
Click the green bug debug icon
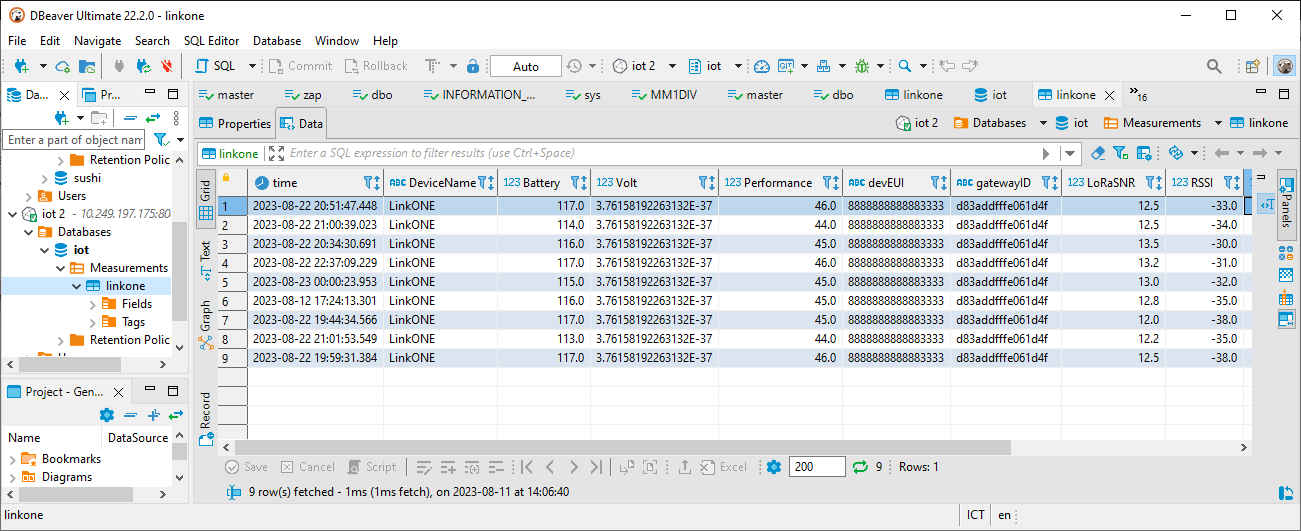click(862, 66)
